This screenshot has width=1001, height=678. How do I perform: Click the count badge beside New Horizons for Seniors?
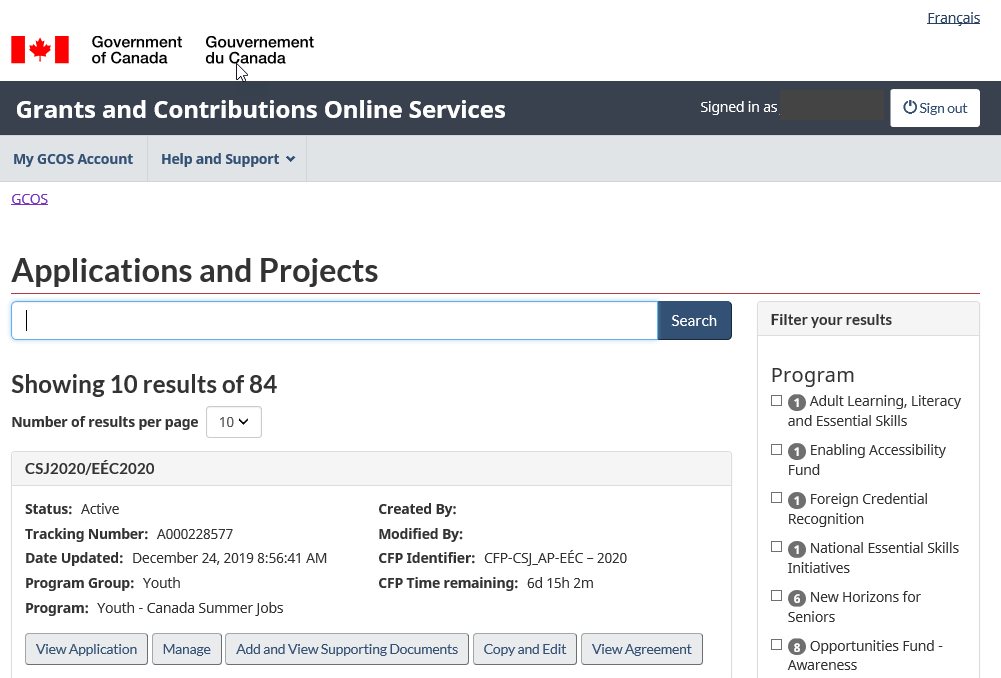click(x=797, y=598)
